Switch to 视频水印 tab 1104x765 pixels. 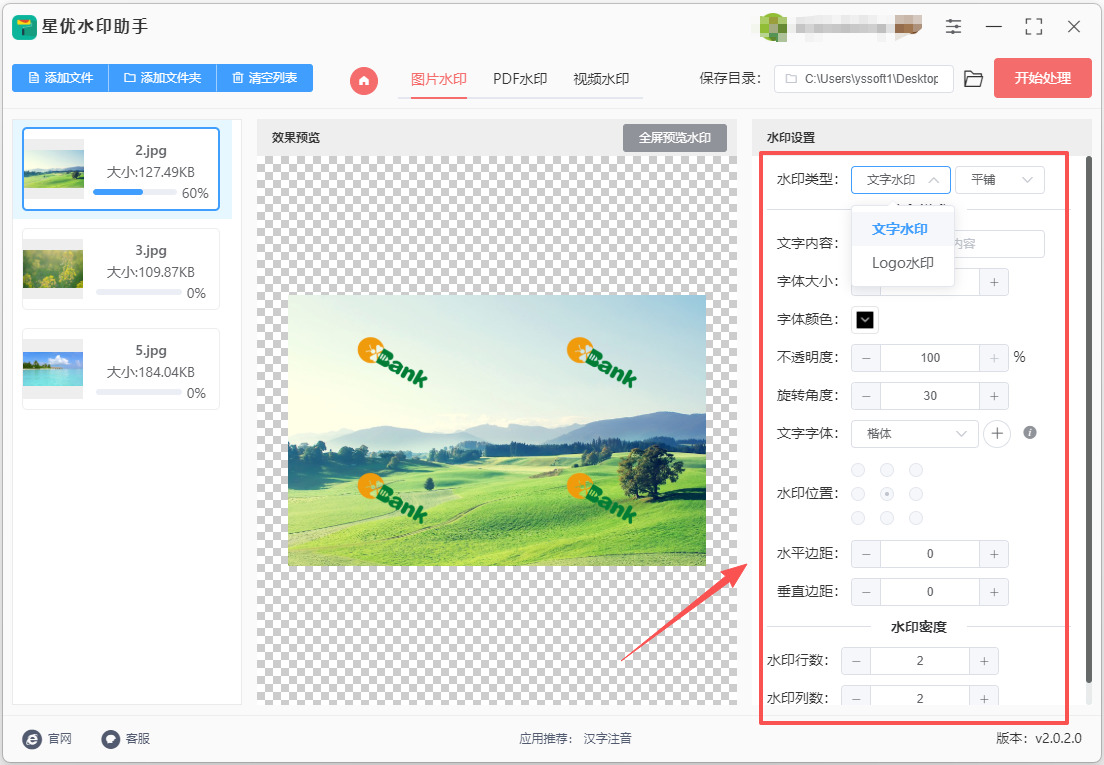[601, 79]
